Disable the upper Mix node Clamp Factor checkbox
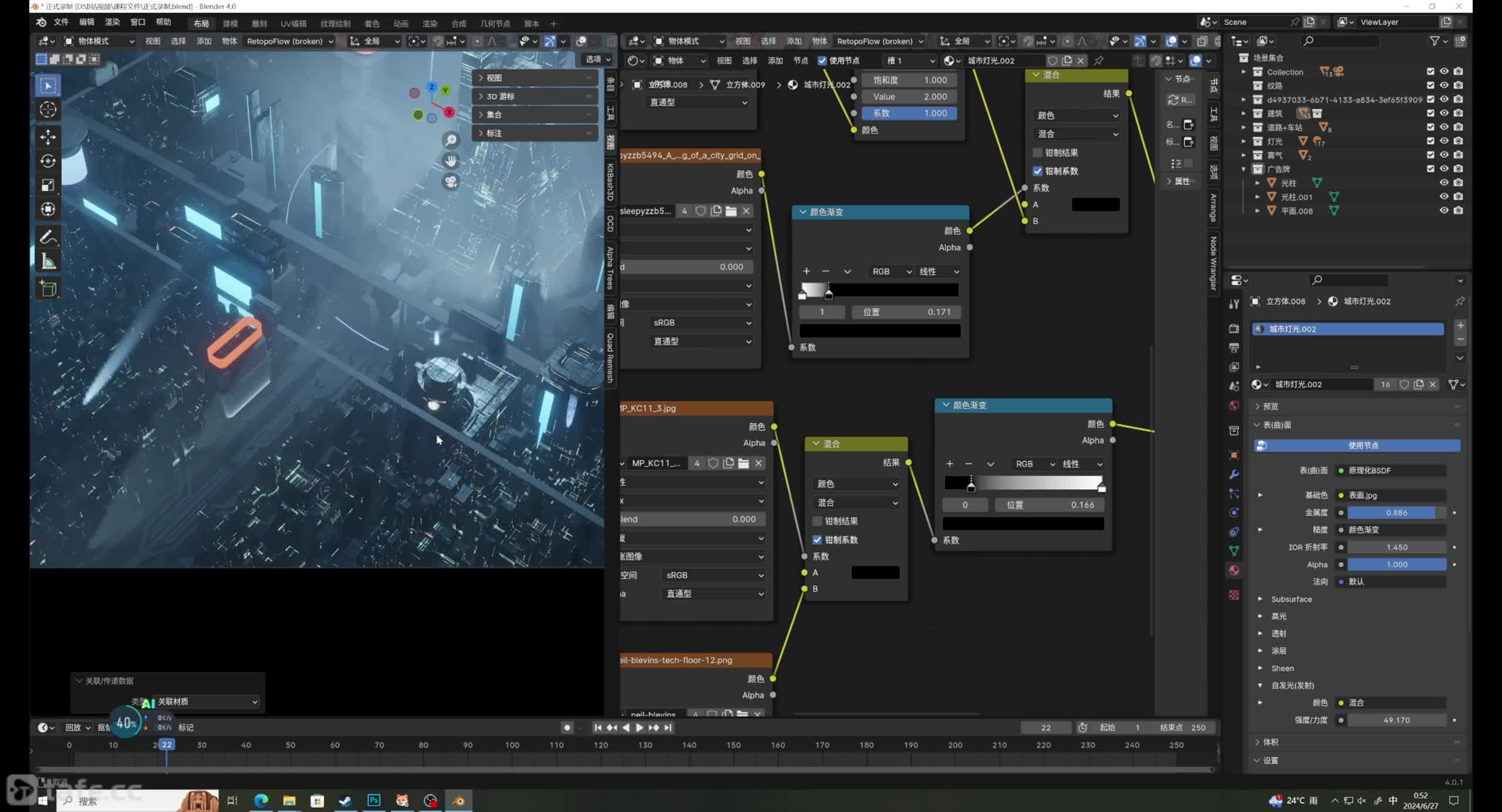Screen dimensions: 1502x812 (1037, 171)
